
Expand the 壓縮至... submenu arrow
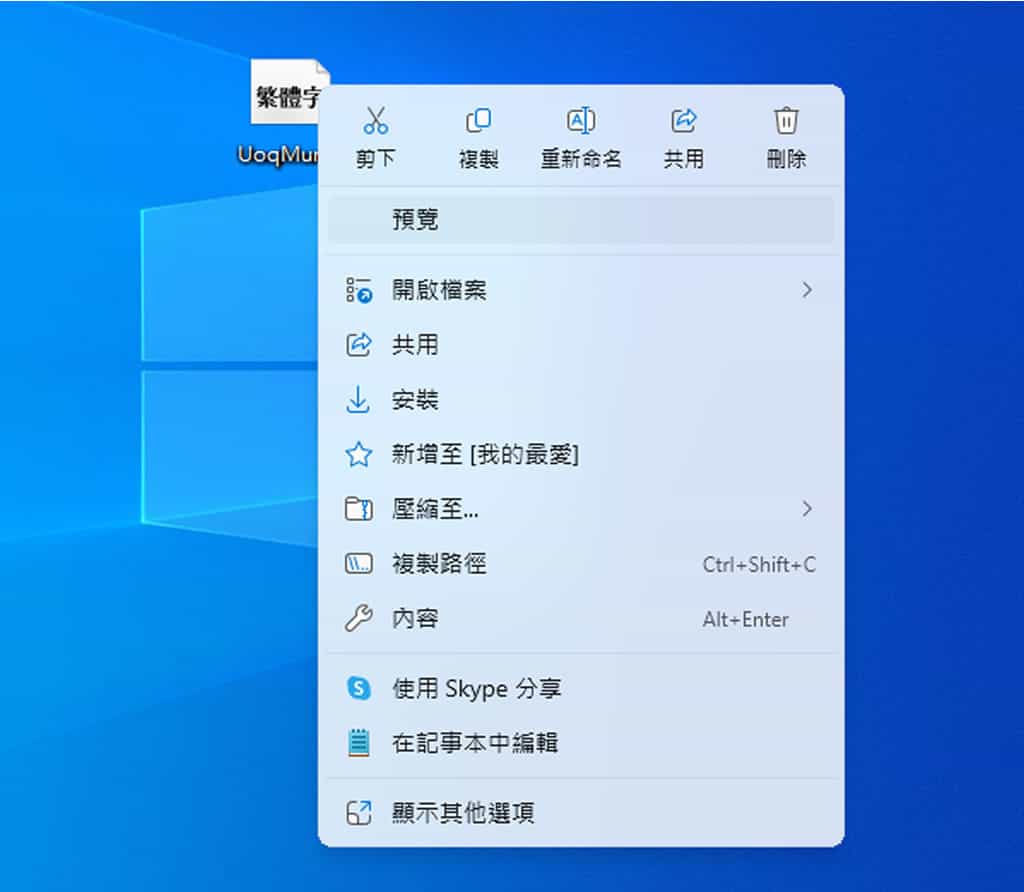pos(807,509)
